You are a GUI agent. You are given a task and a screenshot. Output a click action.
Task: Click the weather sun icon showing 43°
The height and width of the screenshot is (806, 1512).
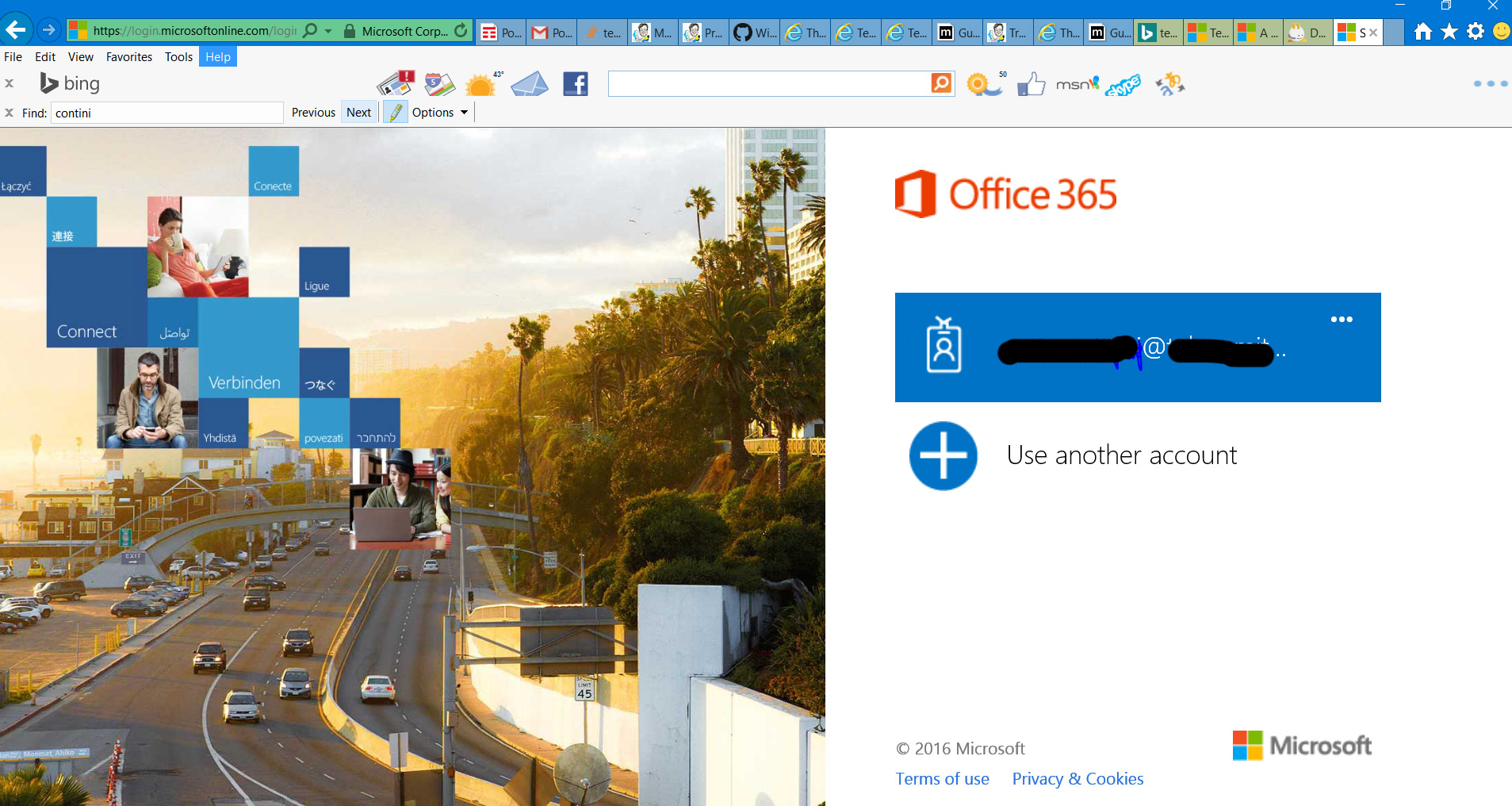481,84
